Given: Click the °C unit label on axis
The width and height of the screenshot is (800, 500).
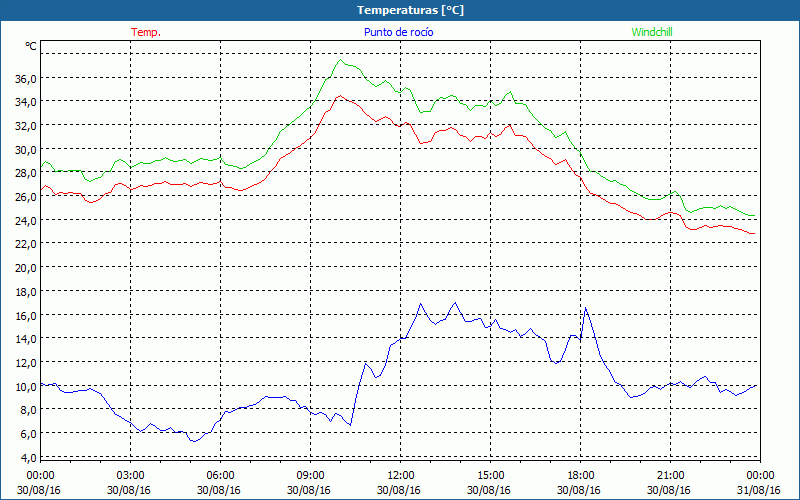Looking at the screenshot, I should [31, 46].
